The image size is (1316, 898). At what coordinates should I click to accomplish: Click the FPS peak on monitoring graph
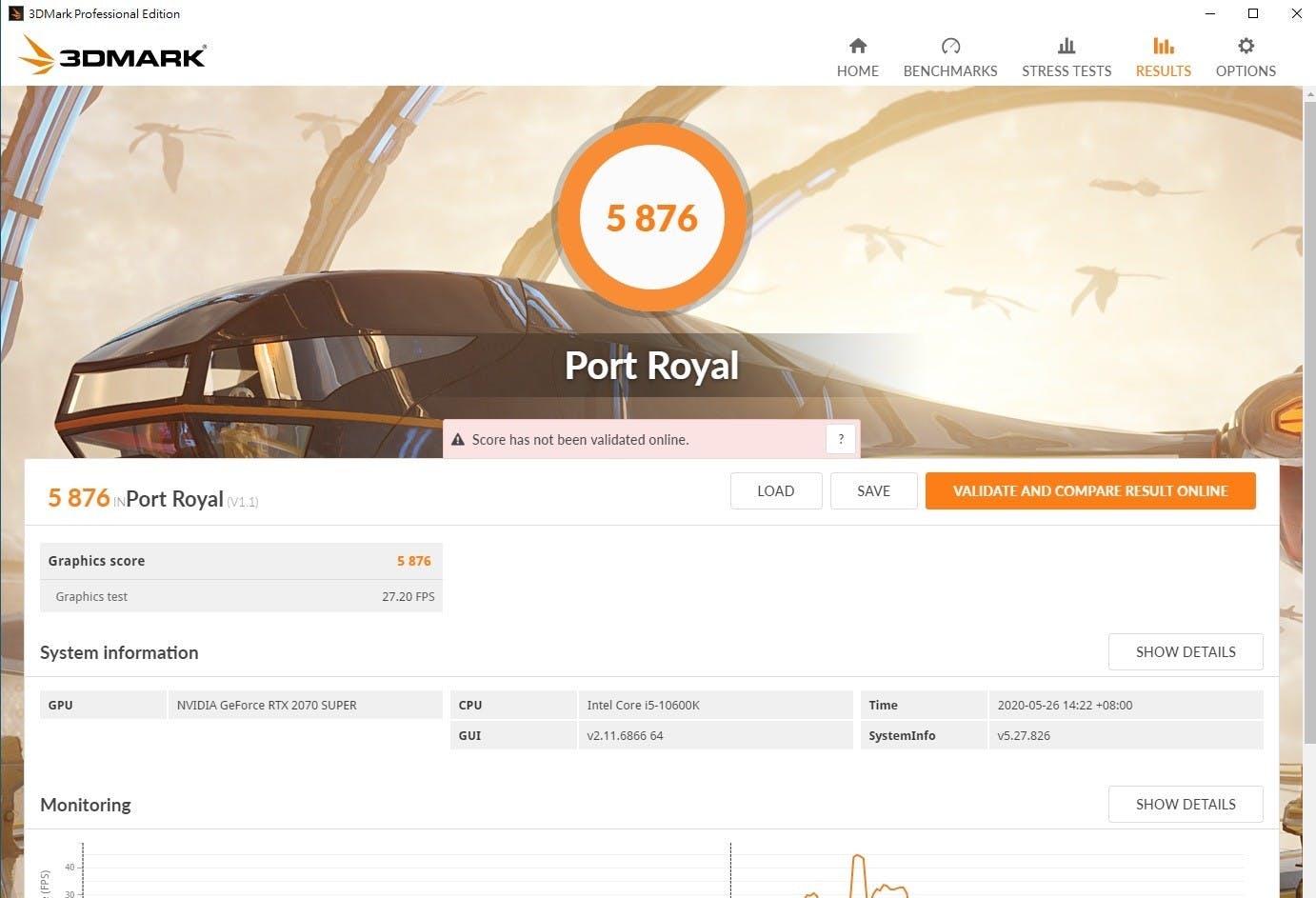(858, 859)
